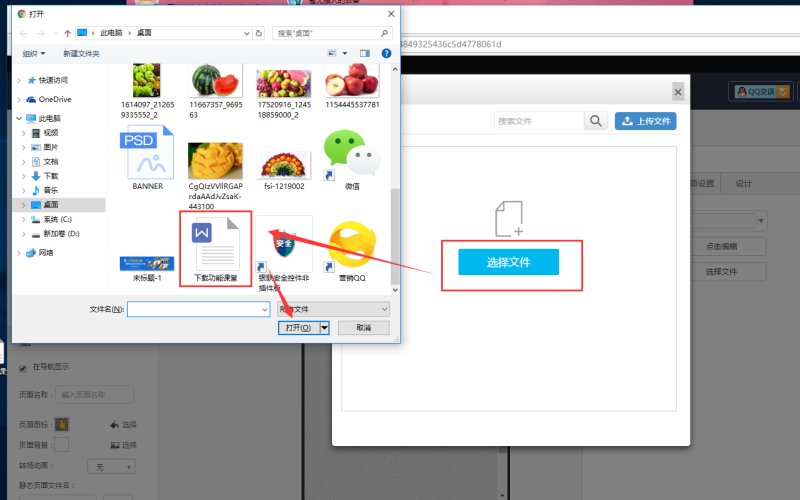Image resolution: width=800 pixels, height=500 pixels.
Task: Select 桌面 in the navigation tree
Action: click(x=51, y=205)
